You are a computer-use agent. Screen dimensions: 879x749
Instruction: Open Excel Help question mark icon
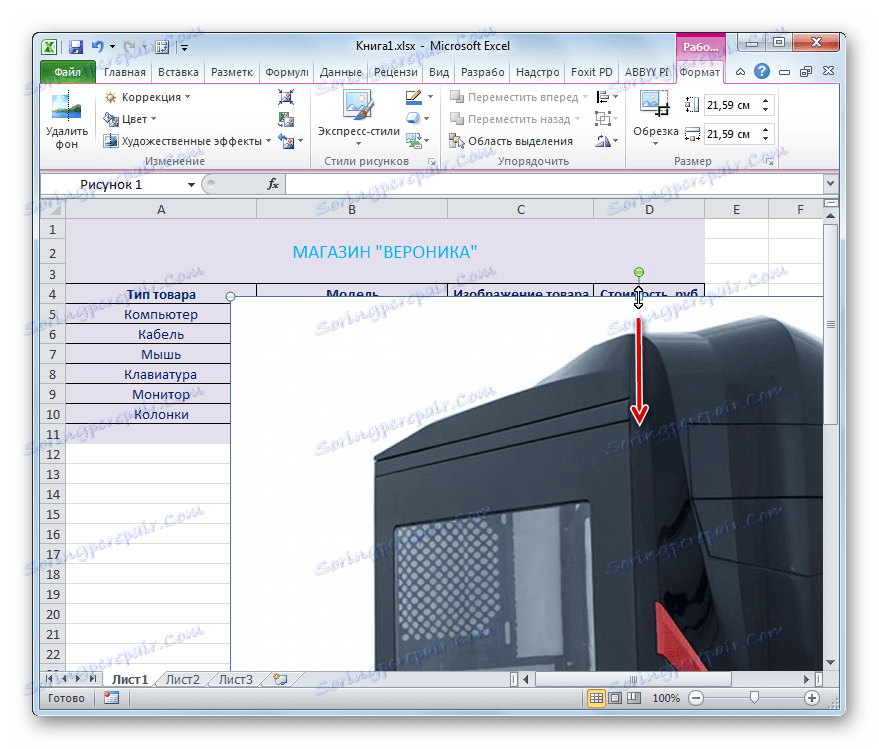coord(762,71)
